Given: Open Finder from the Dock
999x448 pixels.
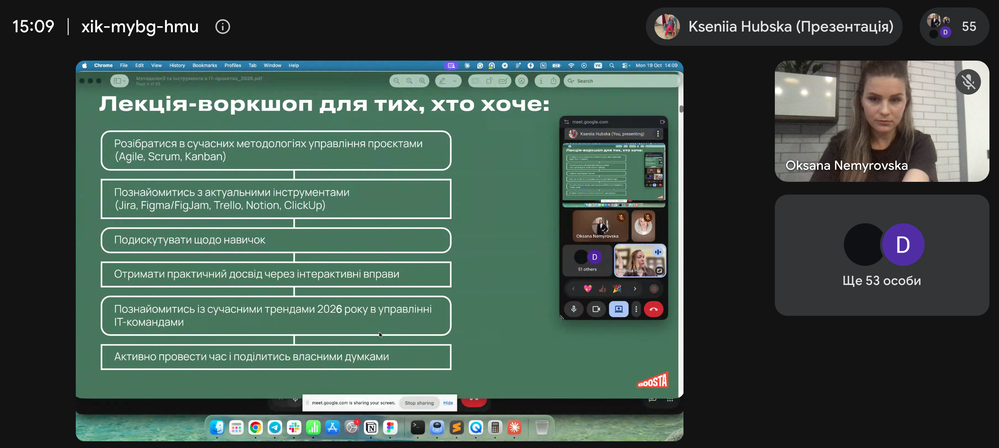Looking at the screenshot, I should click(x=217, y=428).
